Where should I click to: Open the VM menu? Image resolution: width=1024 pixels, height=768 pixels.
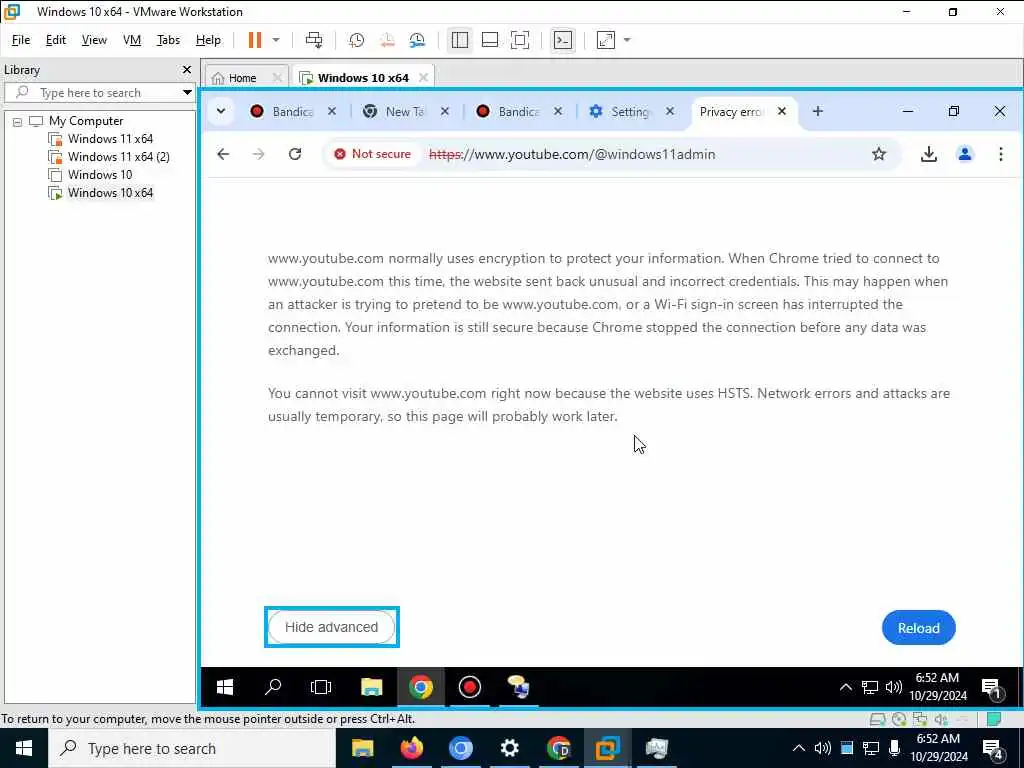click(132, 40)
